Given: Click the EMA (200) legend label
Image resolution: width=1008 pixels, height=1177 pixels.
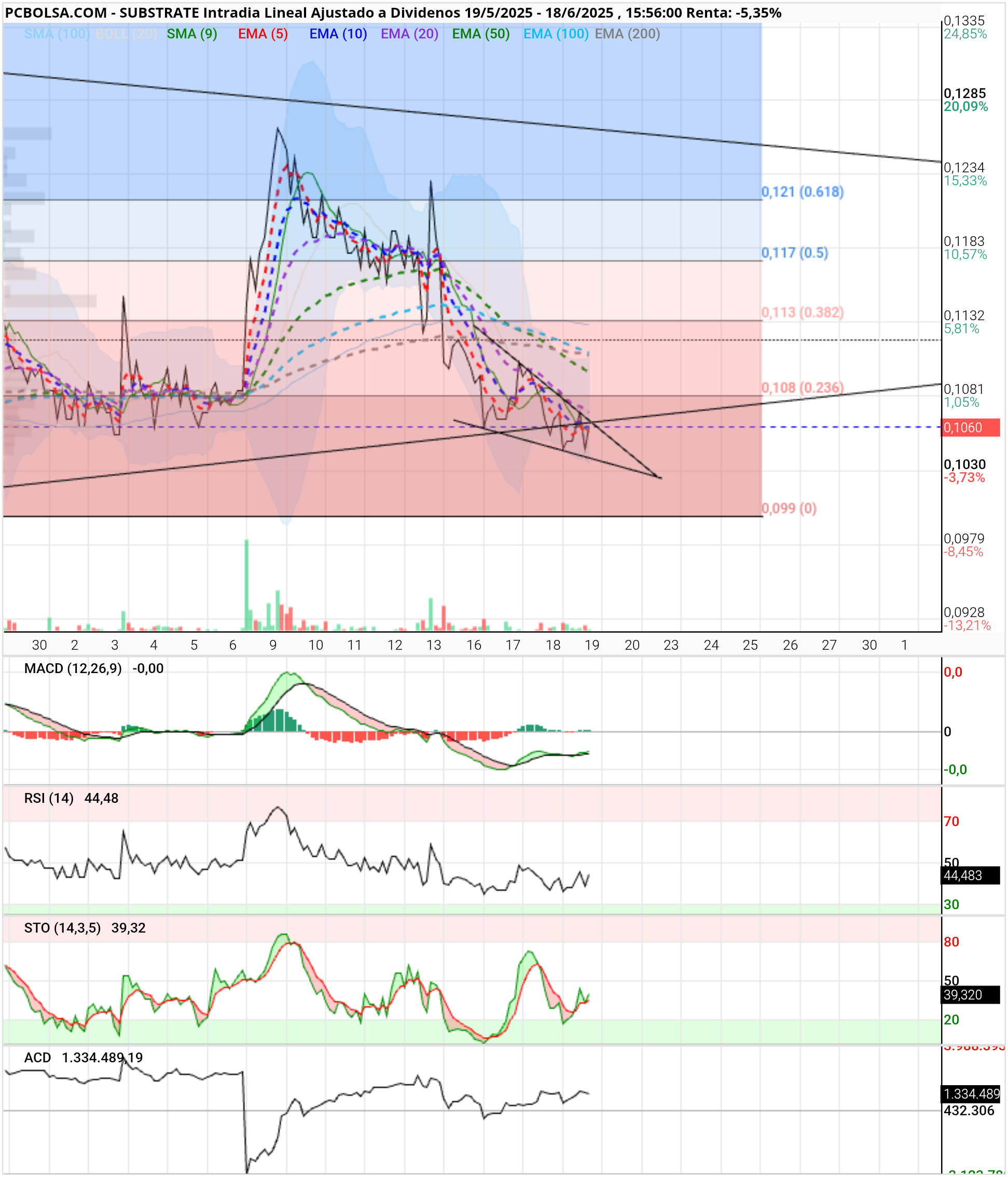Looking at the screenshot, I should [628, 34].
